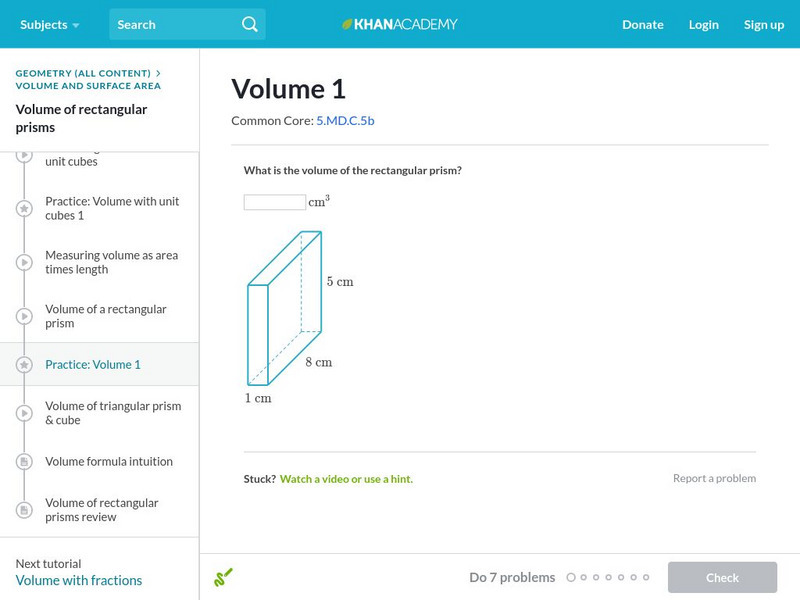Screen dimensions: 800x600
Task: Click play icon beside Measuring volume video
Action: pyautogui.click(x=24, y=262)
